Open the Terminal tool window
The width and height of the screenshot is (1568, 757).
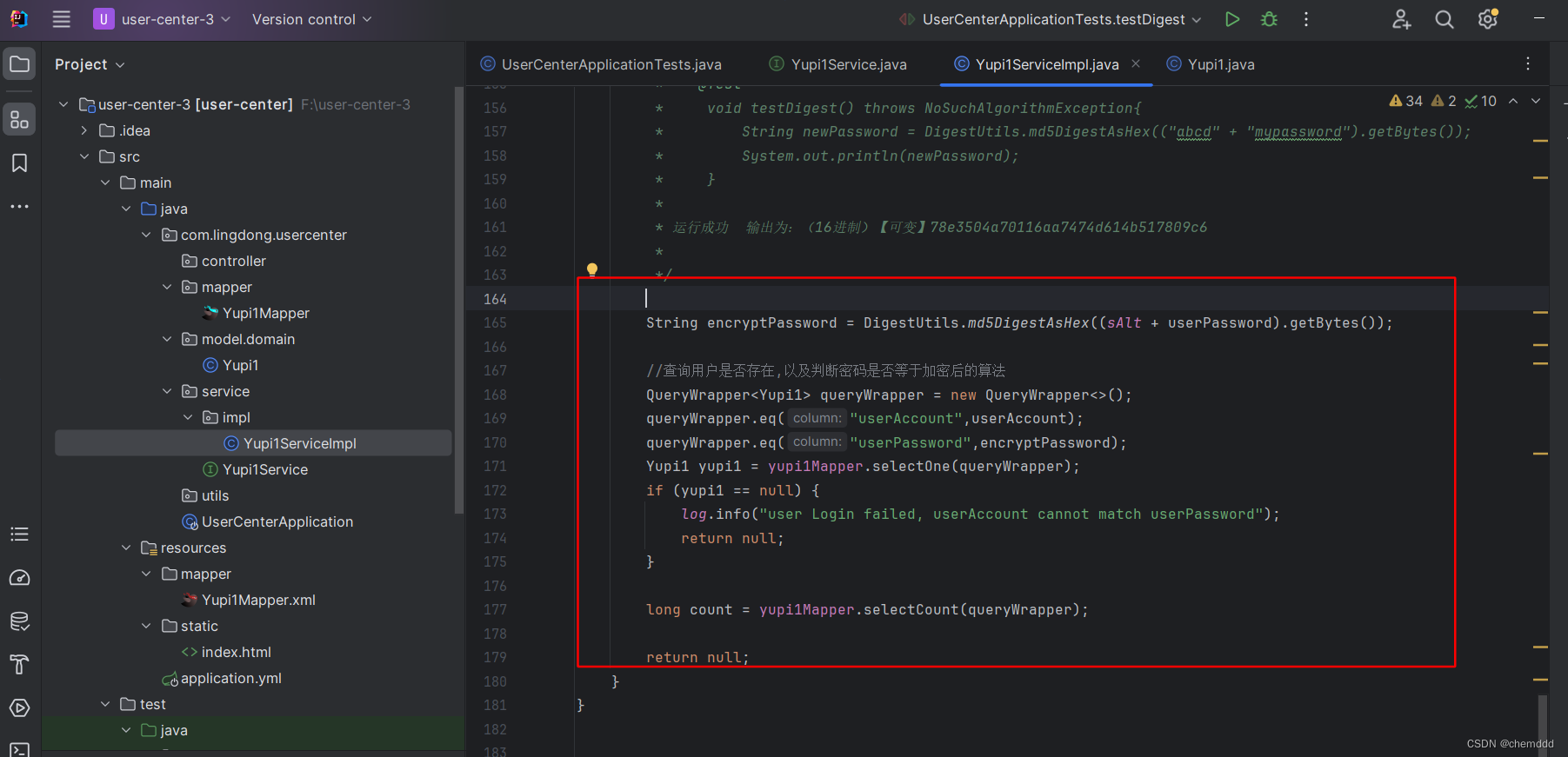[x=19, y=748]
